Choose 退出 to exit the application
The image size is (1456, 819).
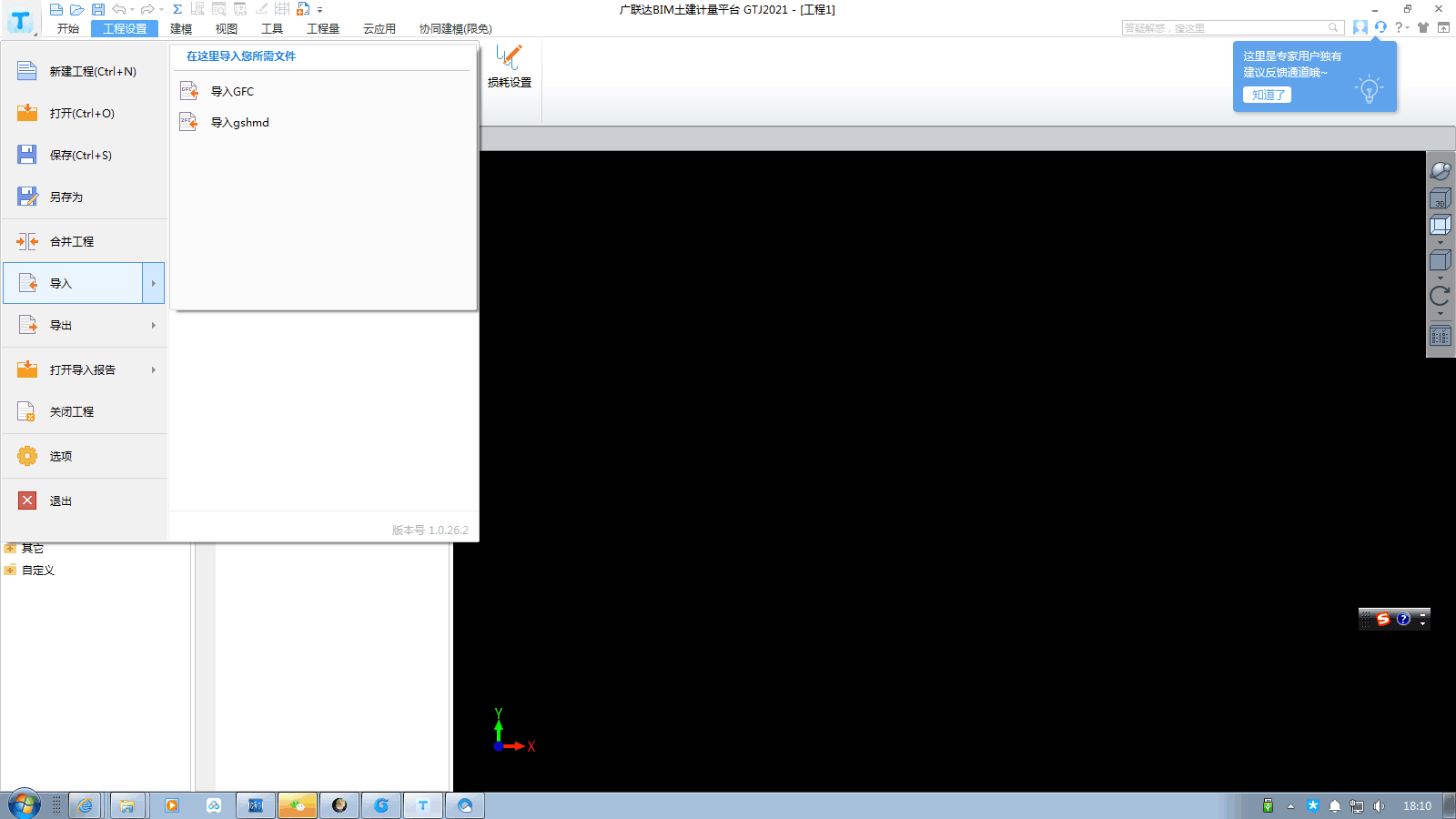tap(85, 500)
